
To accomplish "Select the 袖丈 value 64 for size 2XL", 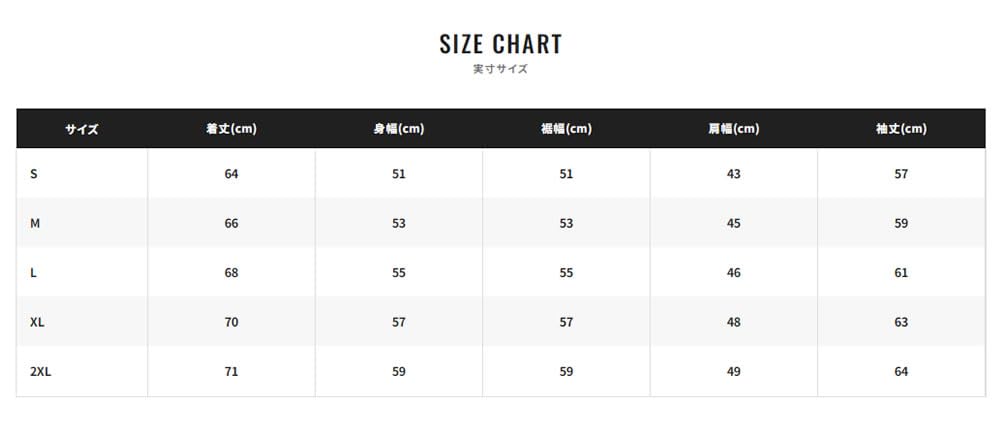I will pyautogui.click(x=901, y=372).
